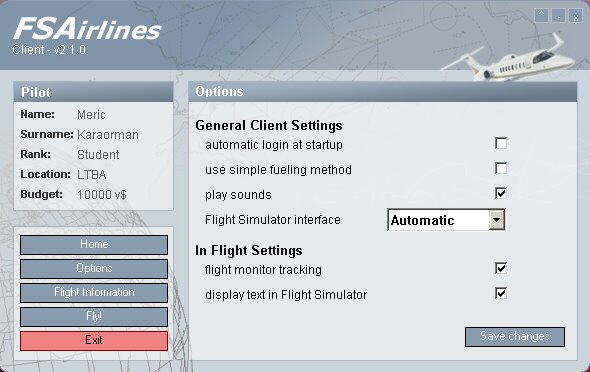Screen dimensions: 590x372
Task: Click the FSAirlines logo
Action: point(87,29)
